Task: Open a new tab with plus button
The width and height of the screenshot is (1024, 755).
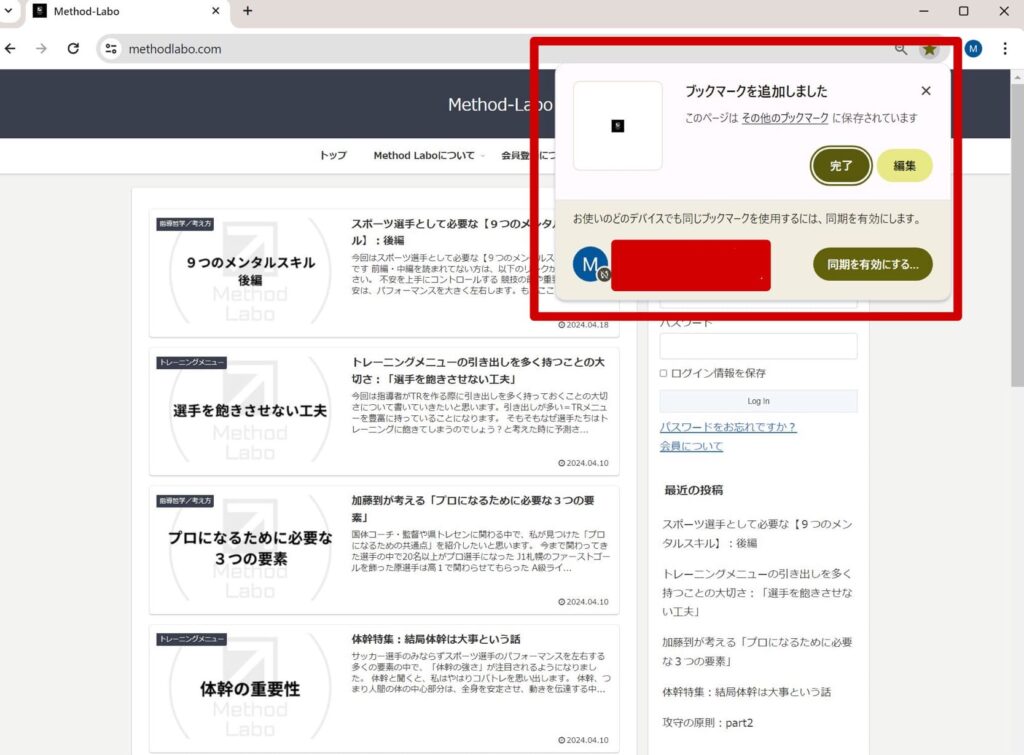Action: (x=248, y=11)
